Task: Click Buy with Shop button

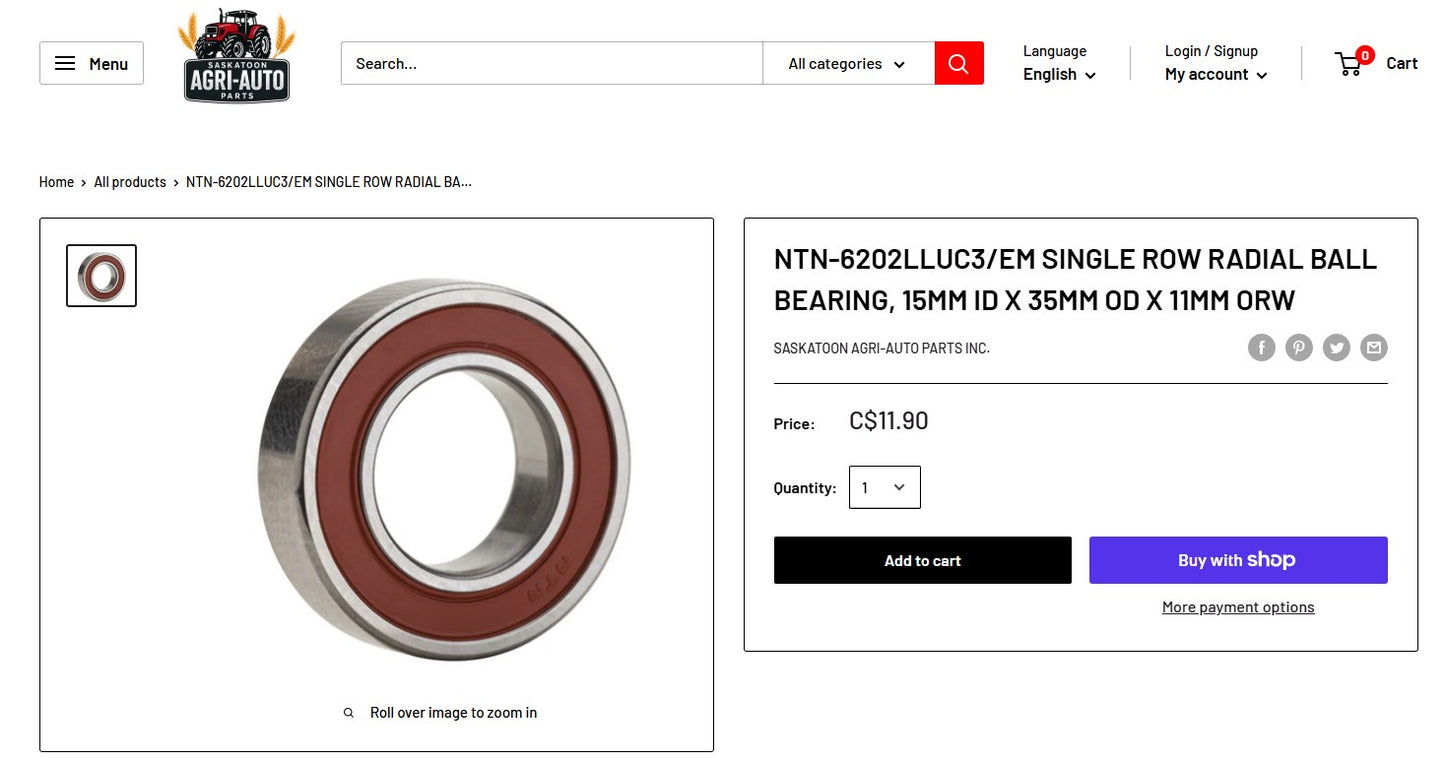Action: [x=1237, y=560]
